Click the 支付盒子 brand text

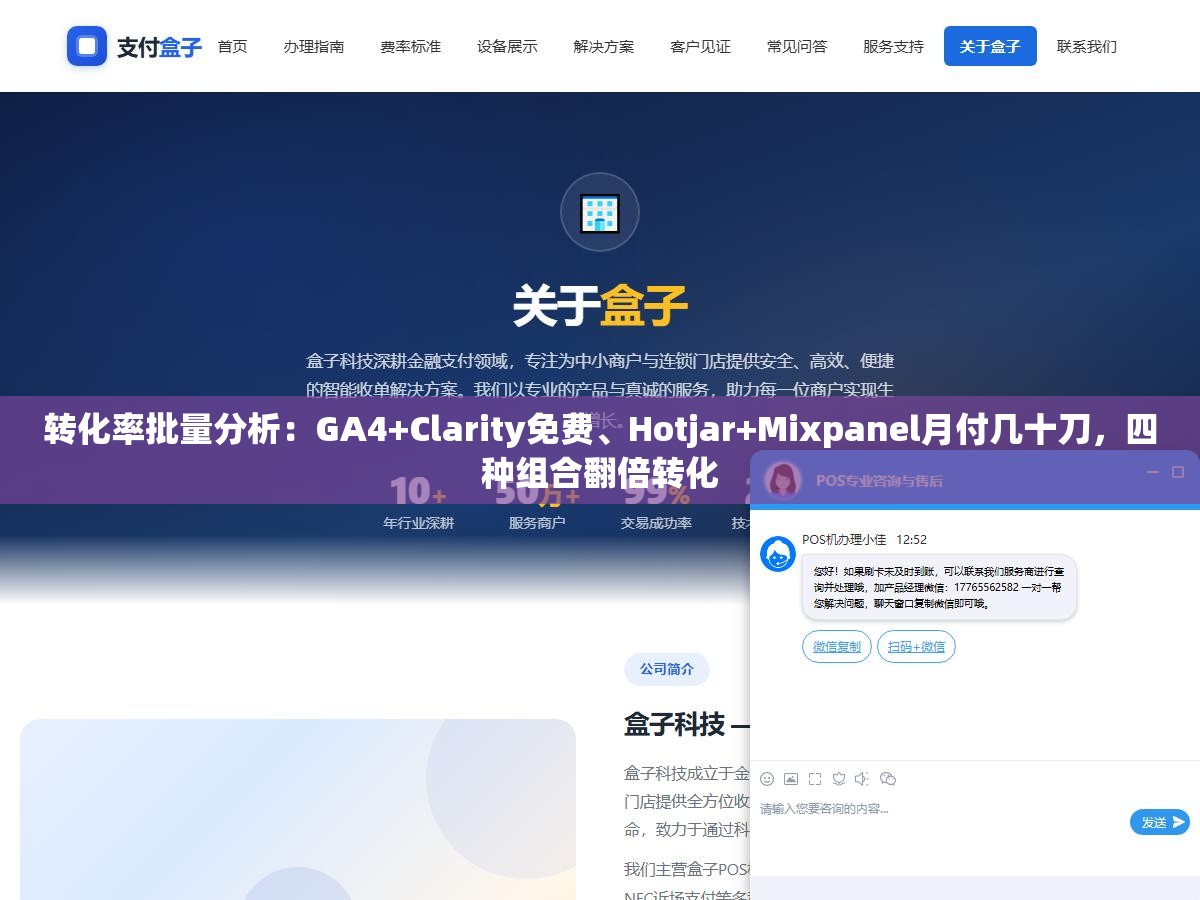point(159,47)
